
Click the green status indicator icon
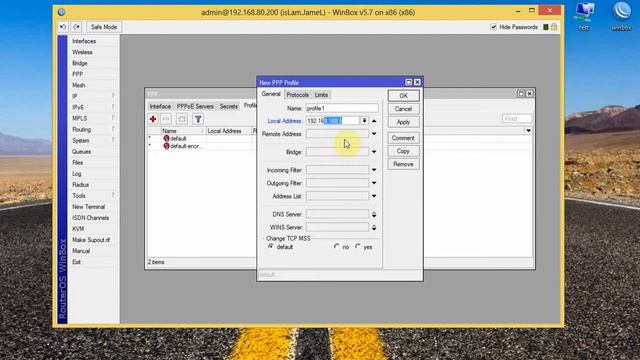pos(546,27)
